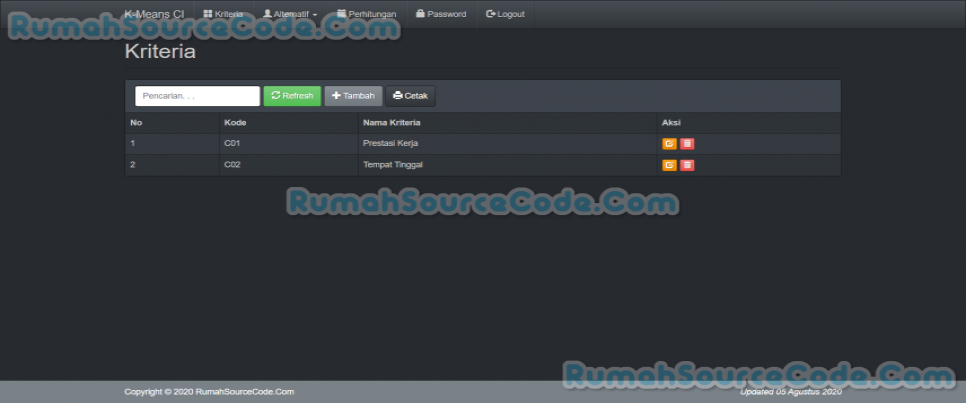The width and height of the screenshot is (966, 403).
Task: Edit the Prestasi Kerja row with orange icon
Action: click(669, 144)
